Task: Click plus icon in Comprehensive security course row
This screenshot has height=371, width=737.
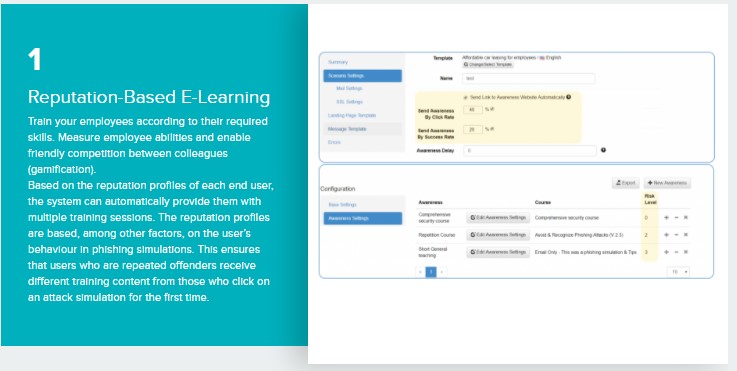Action: click(666, 218)
